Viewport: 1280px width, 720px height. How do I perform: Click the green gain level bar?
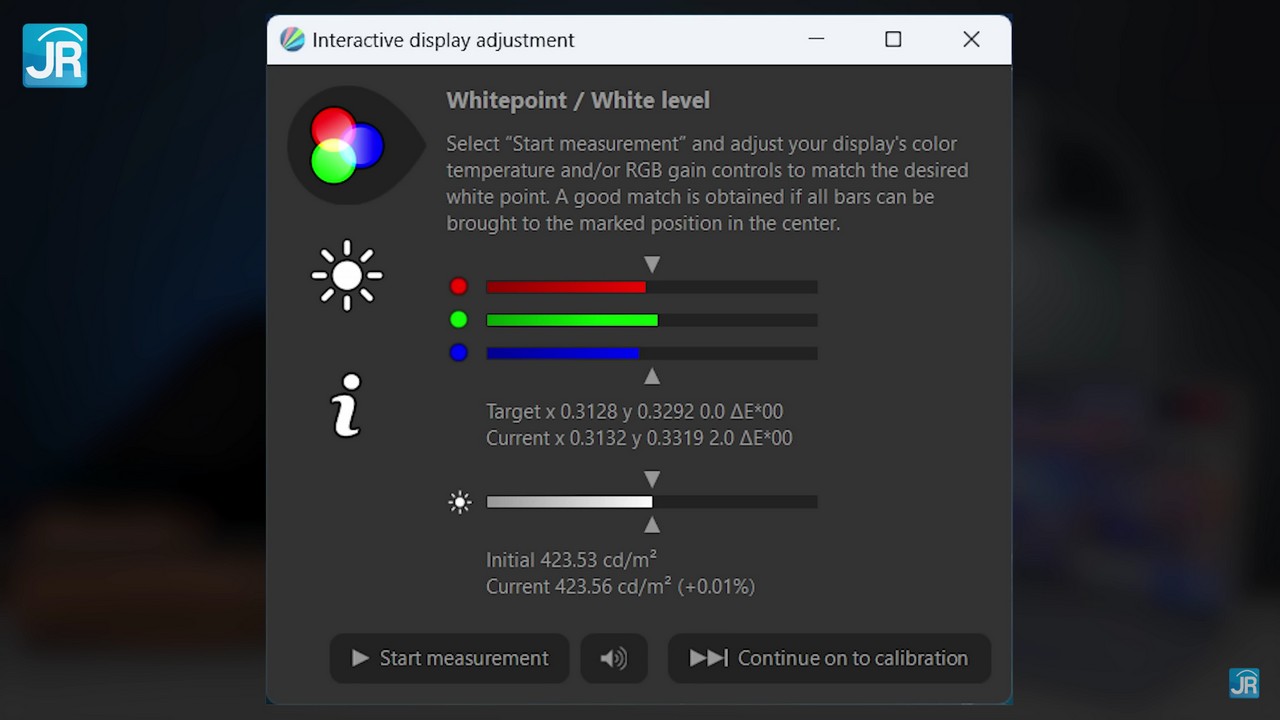651,320
